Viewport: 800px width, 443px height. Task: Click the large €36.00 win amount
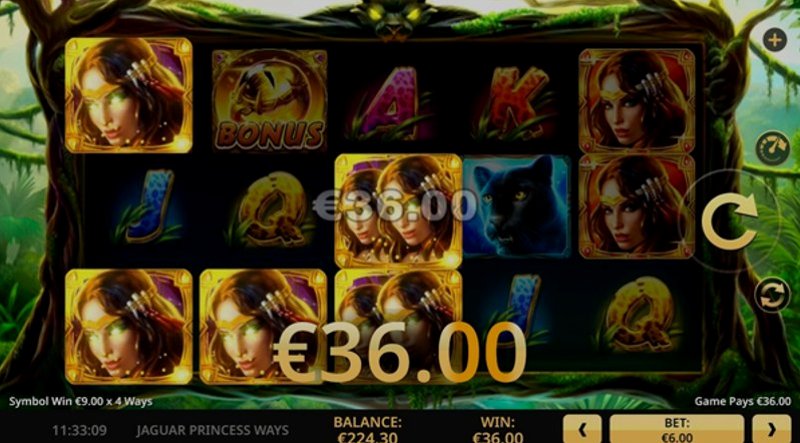[x=399, y=353]
